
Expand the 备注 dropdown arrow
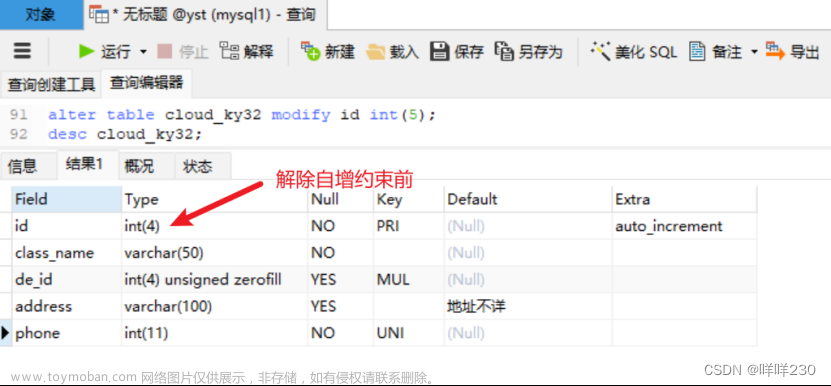coord(754,52)
